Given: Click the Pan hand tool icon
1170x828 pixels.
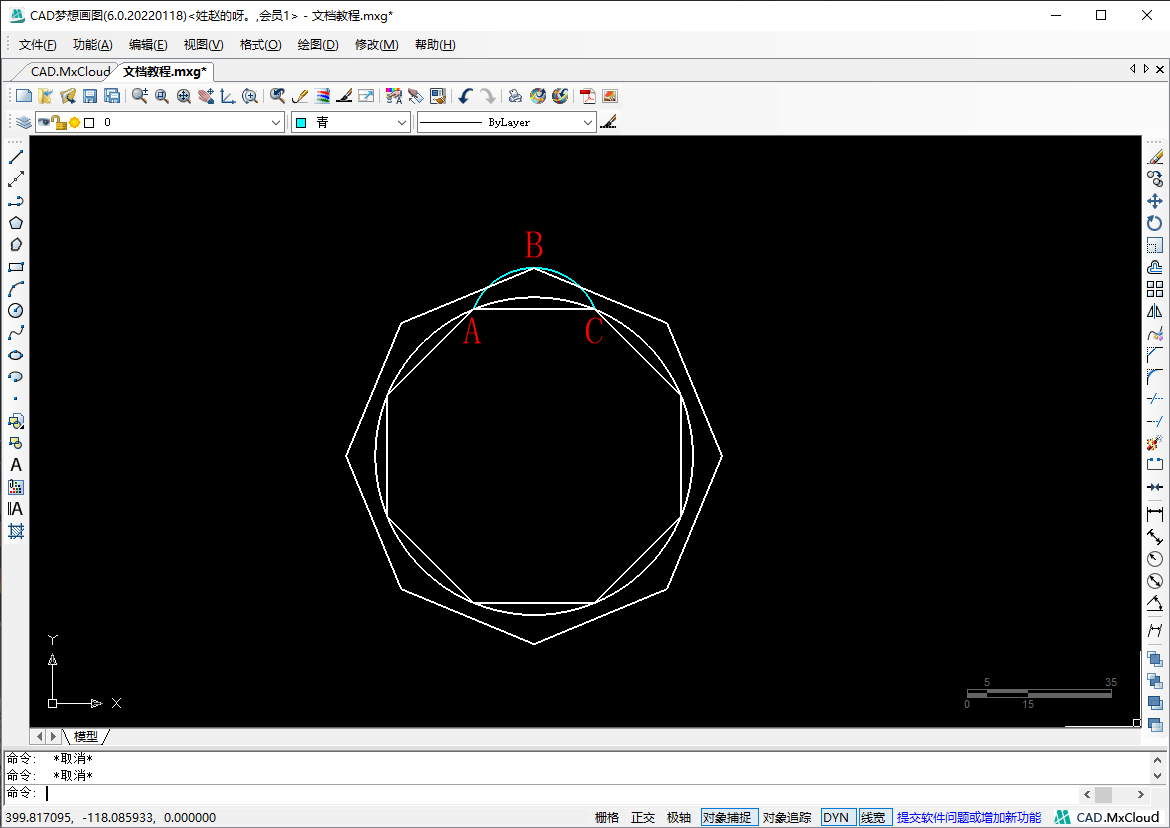Looking at the screenshot, I should pos(206,96).
